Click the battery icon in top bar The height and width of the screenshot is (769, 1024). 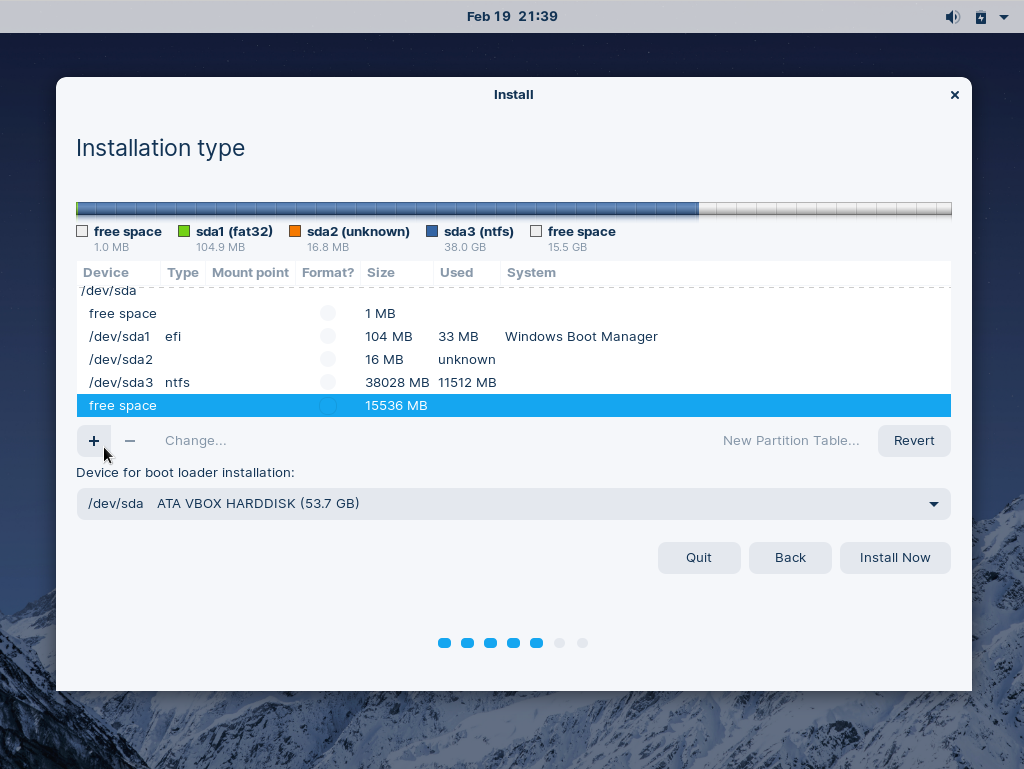981,17
